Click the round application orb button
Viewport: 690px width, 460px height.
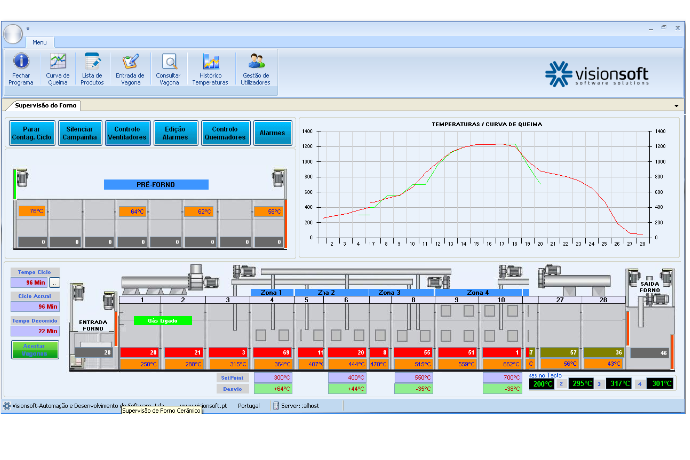pyautogui.click(x=13, y=34)
